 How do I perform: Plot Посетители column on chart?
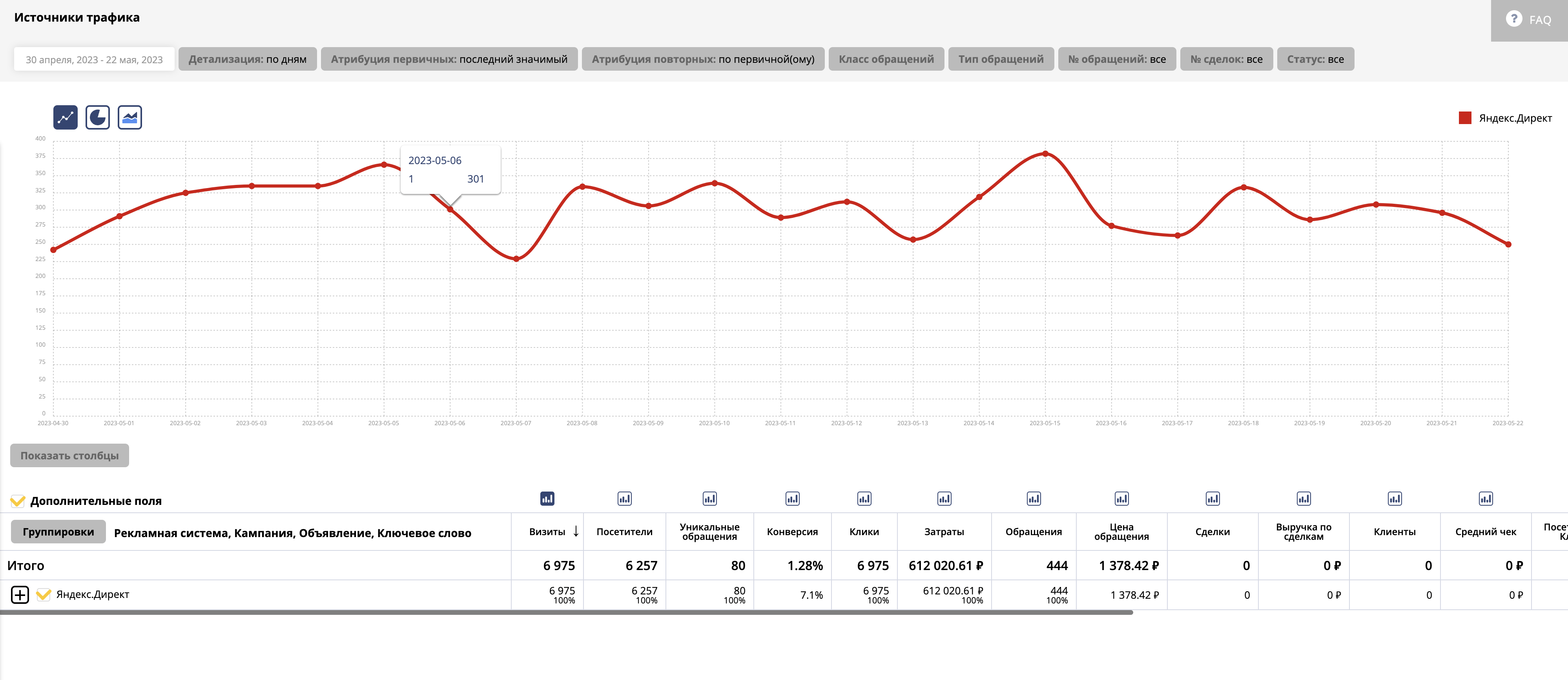coord(624,499)
